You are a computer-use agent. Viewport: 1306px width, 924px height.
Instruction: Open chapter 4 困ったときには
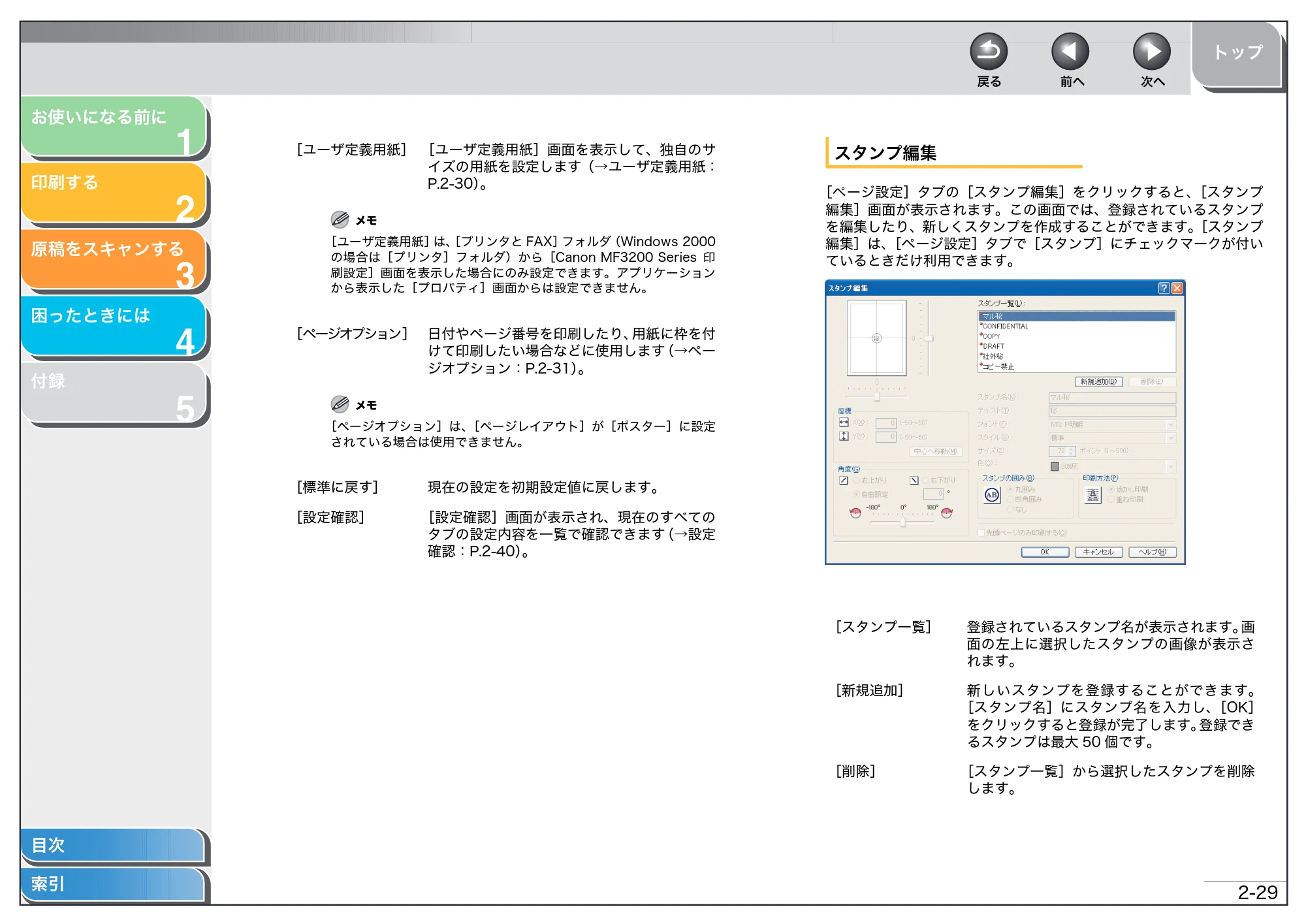(x=114, y=325)
